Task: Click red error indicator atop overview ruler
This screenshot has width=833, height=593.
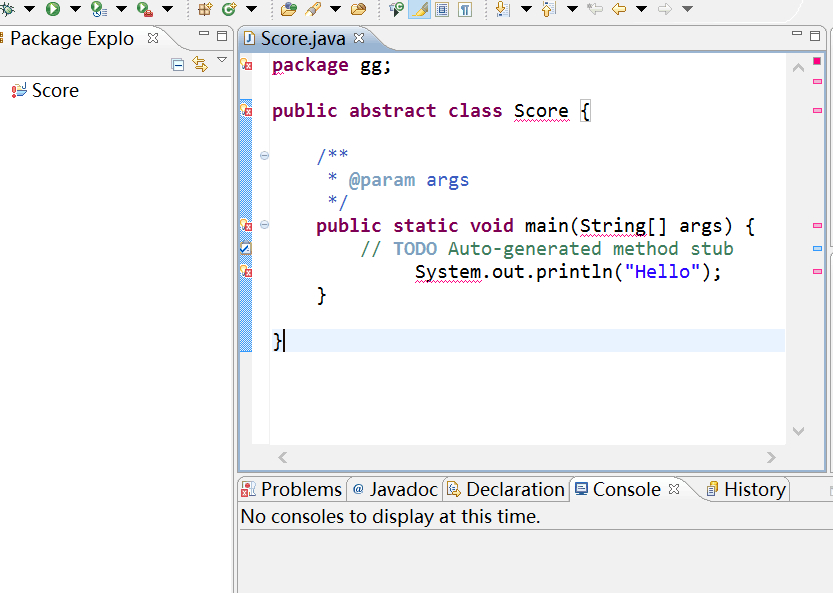Action: (x=817, y=61)
